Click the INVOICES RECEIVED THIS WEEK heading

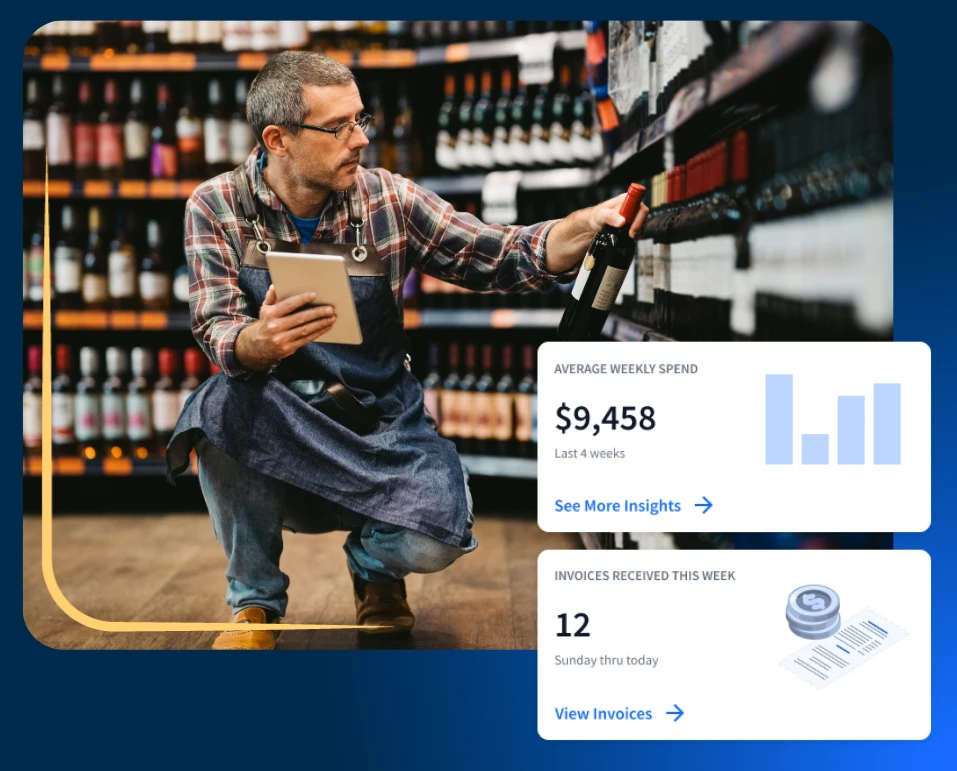coord(644,576)
